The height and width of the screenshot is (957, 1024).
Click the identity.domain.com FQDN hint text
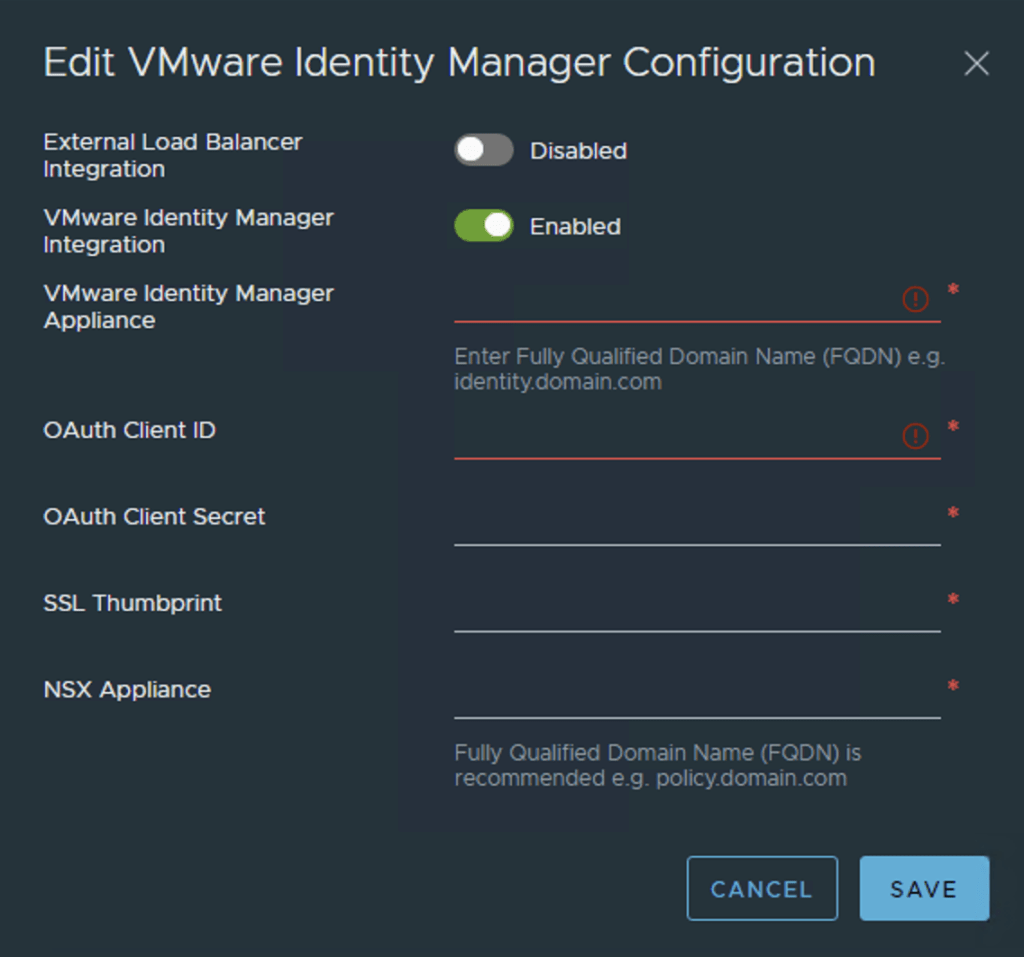[x=698, y=369]
